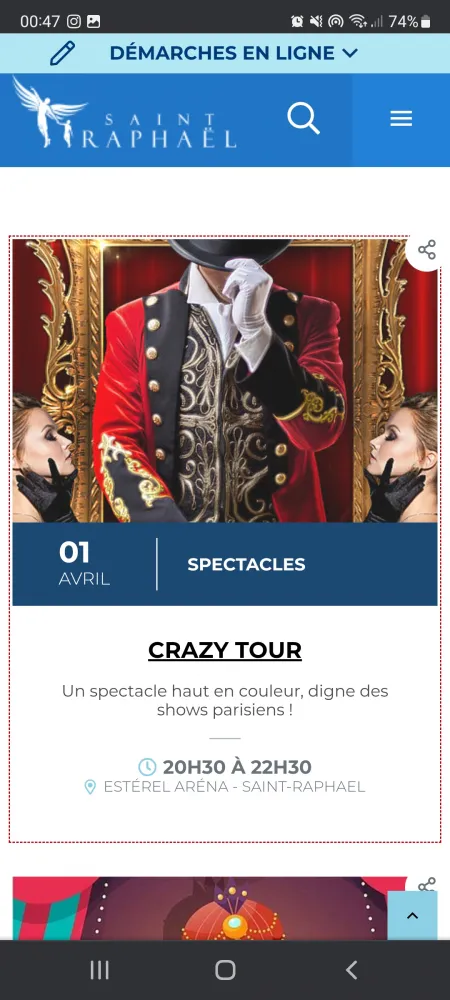This screenshot has width=450, height=1000.
Task: Tap the 01 Avril date badge
Action: [x=84, y=564]
